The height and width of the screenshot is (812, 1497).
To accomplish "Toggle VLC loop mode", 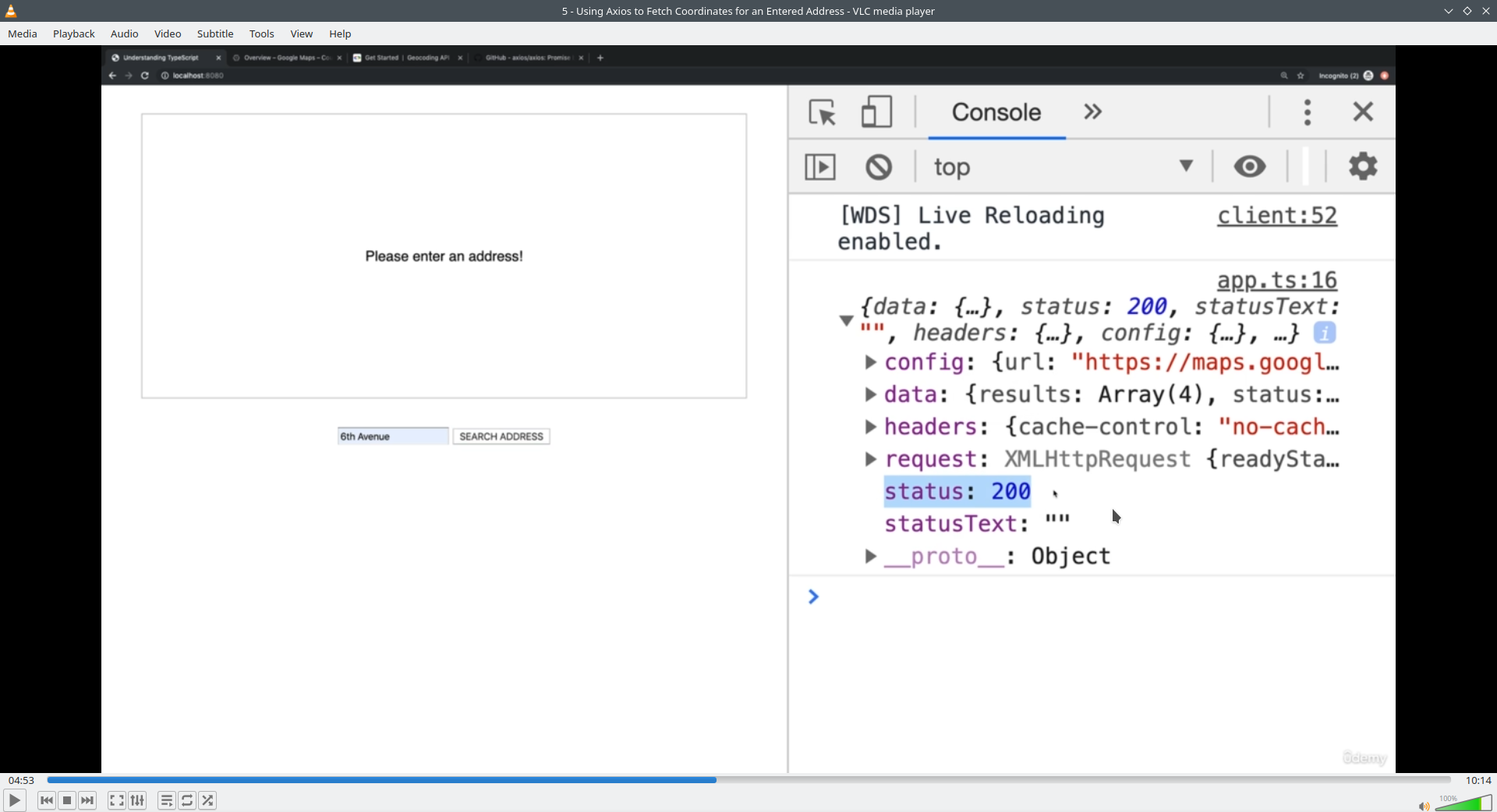I will click(x=187, y=800).
